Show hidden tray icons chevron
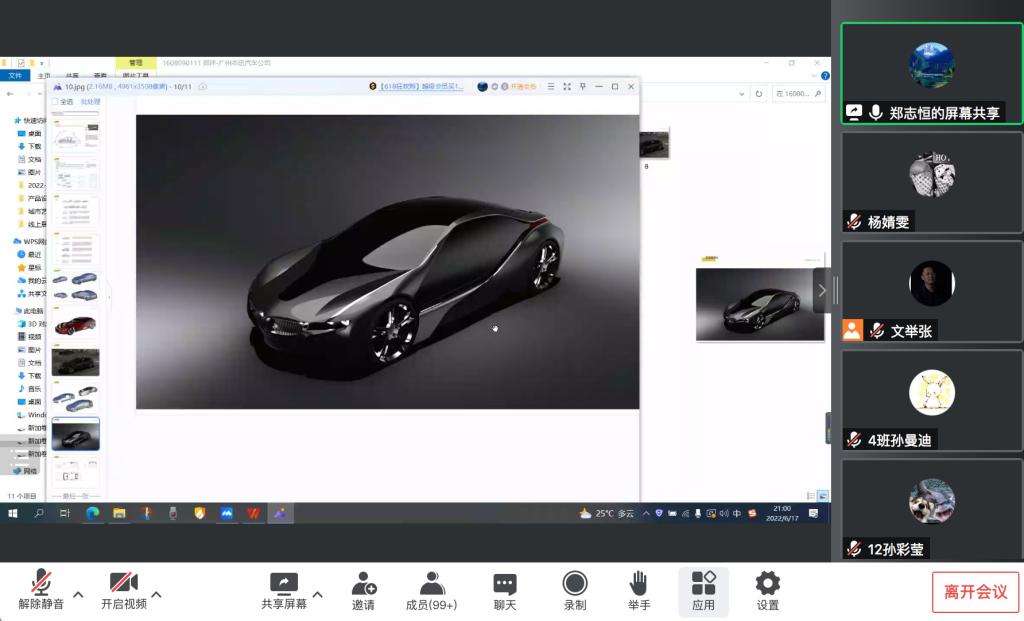 click(646, 513)
